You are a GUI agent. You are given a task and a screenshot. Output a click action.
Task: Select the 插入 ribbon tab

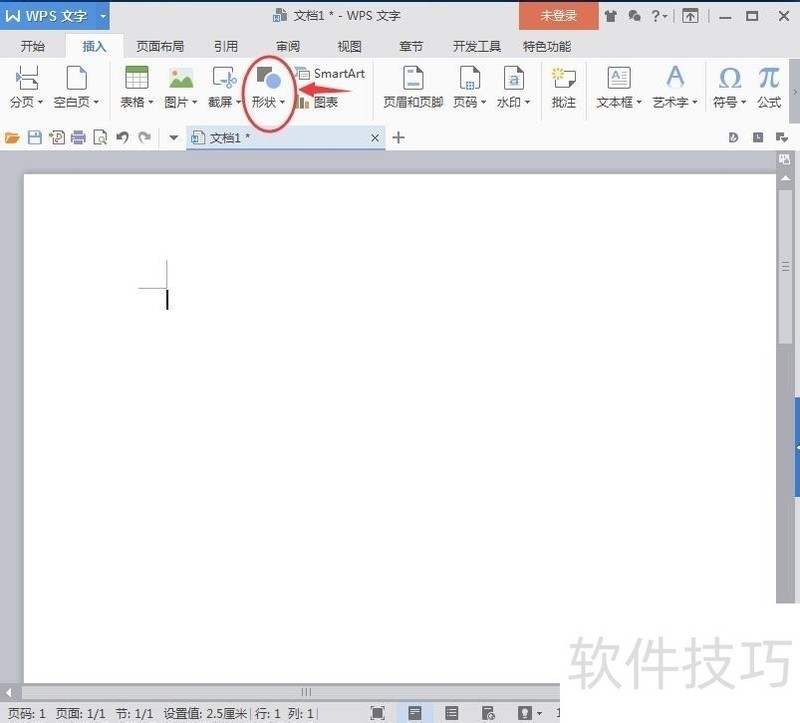coord(94,46)
